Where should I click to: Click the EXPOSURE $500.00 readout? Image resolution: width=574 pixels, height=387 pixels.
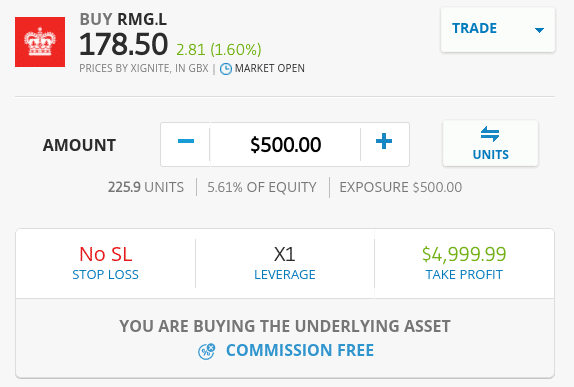(x=400, y=187)
